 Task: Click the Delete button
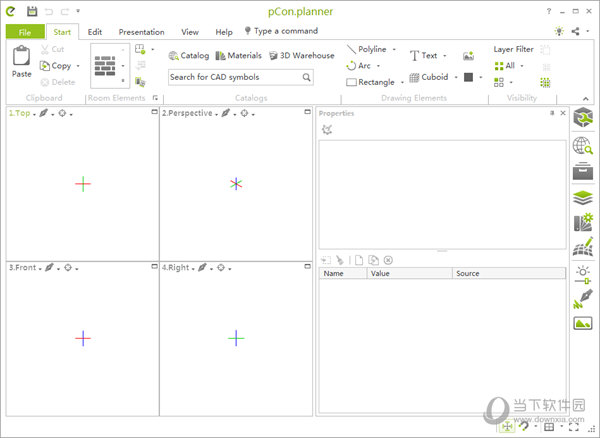(58, 82)
